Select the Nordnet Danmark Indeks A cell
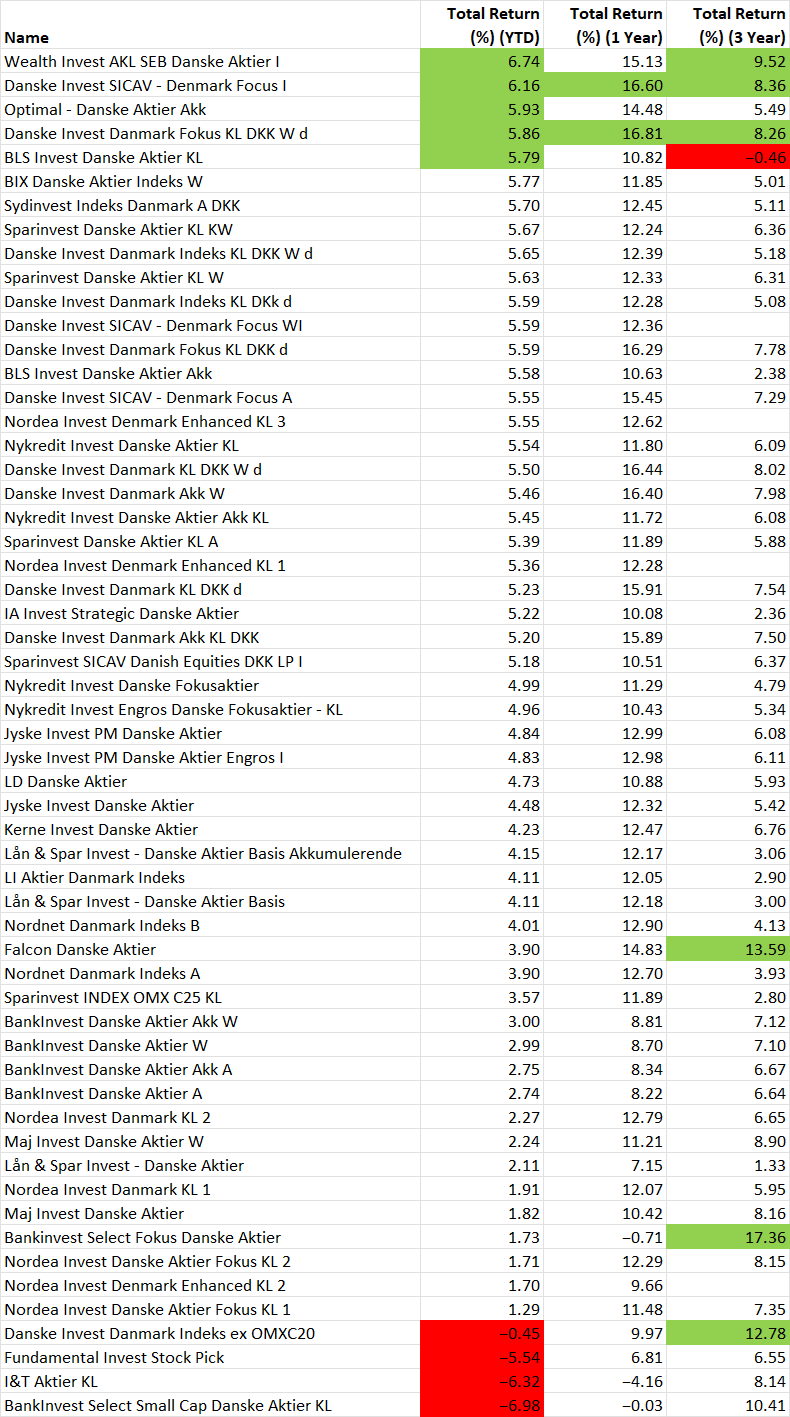 pos(211,973)
